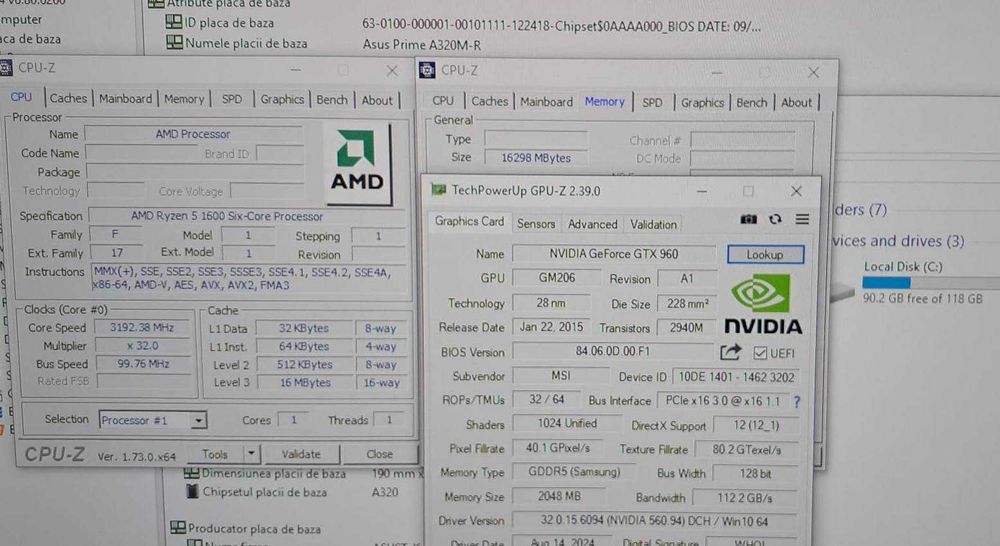Click the Bus Speed value 99.76 MHz
Image resolution: width=1000 pixels, height=546 pixels.
pyautogui.click(x=142, y=364)
